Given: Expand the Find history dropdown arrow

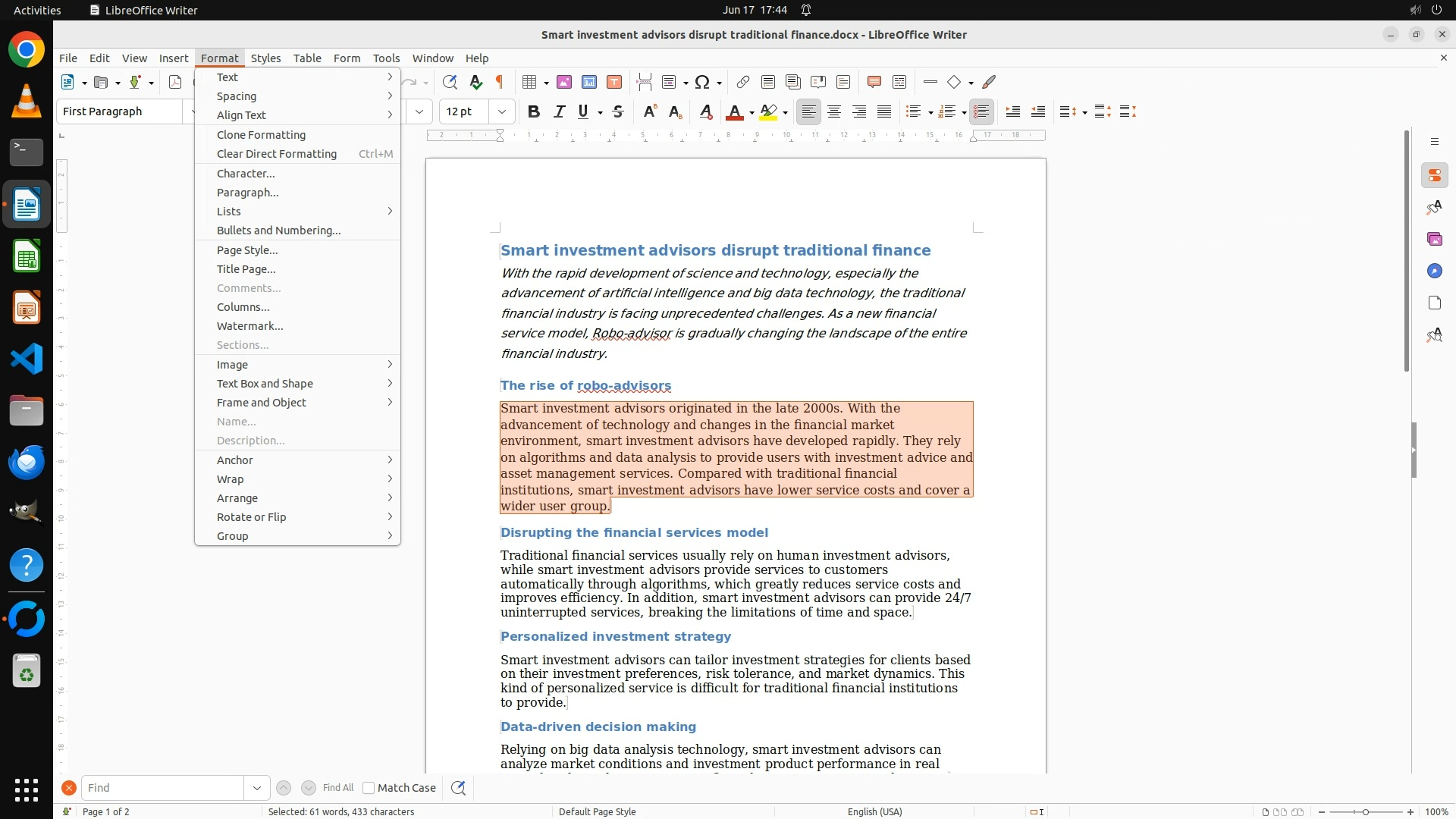Looking at the screenshot, I should (257, 788).
